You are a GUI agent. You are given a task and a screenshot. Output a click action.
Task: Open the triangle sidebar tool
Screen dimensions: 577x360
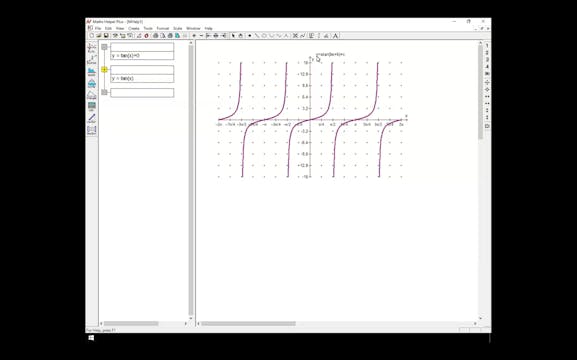click(92, 95)
